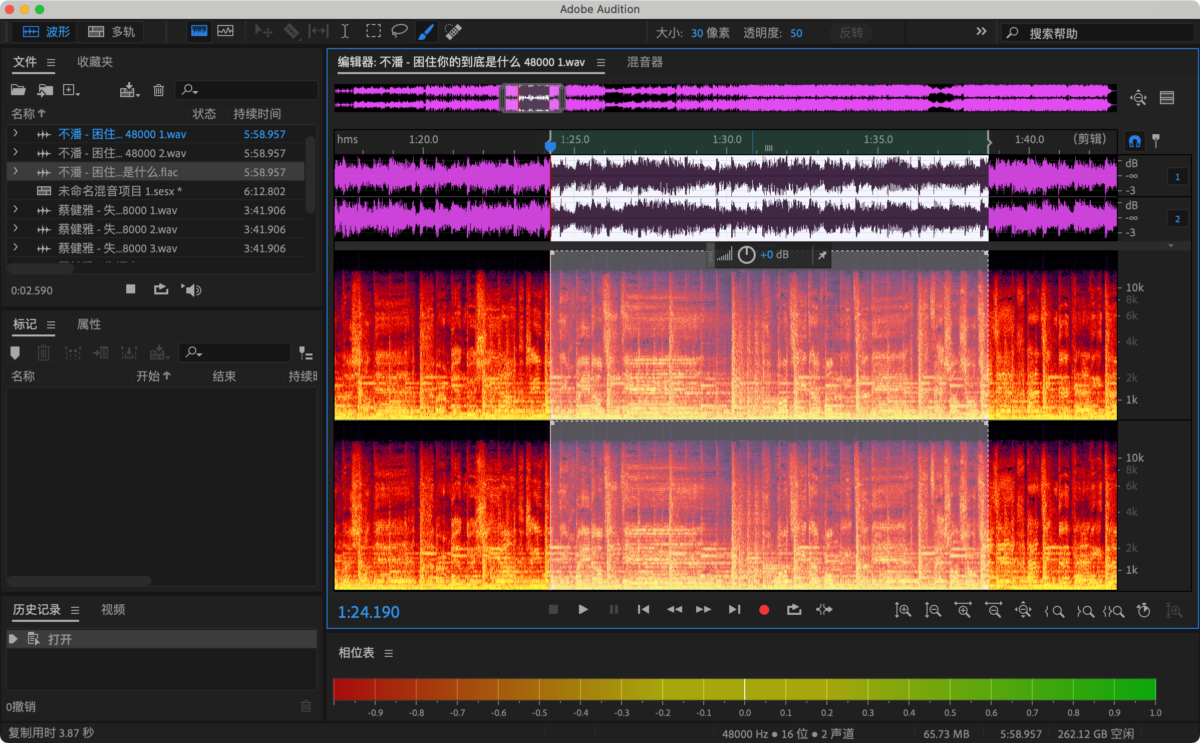This screenshot has width=1200, height=743.
Task: Click Zoom In Time icon
Action: 963,610
